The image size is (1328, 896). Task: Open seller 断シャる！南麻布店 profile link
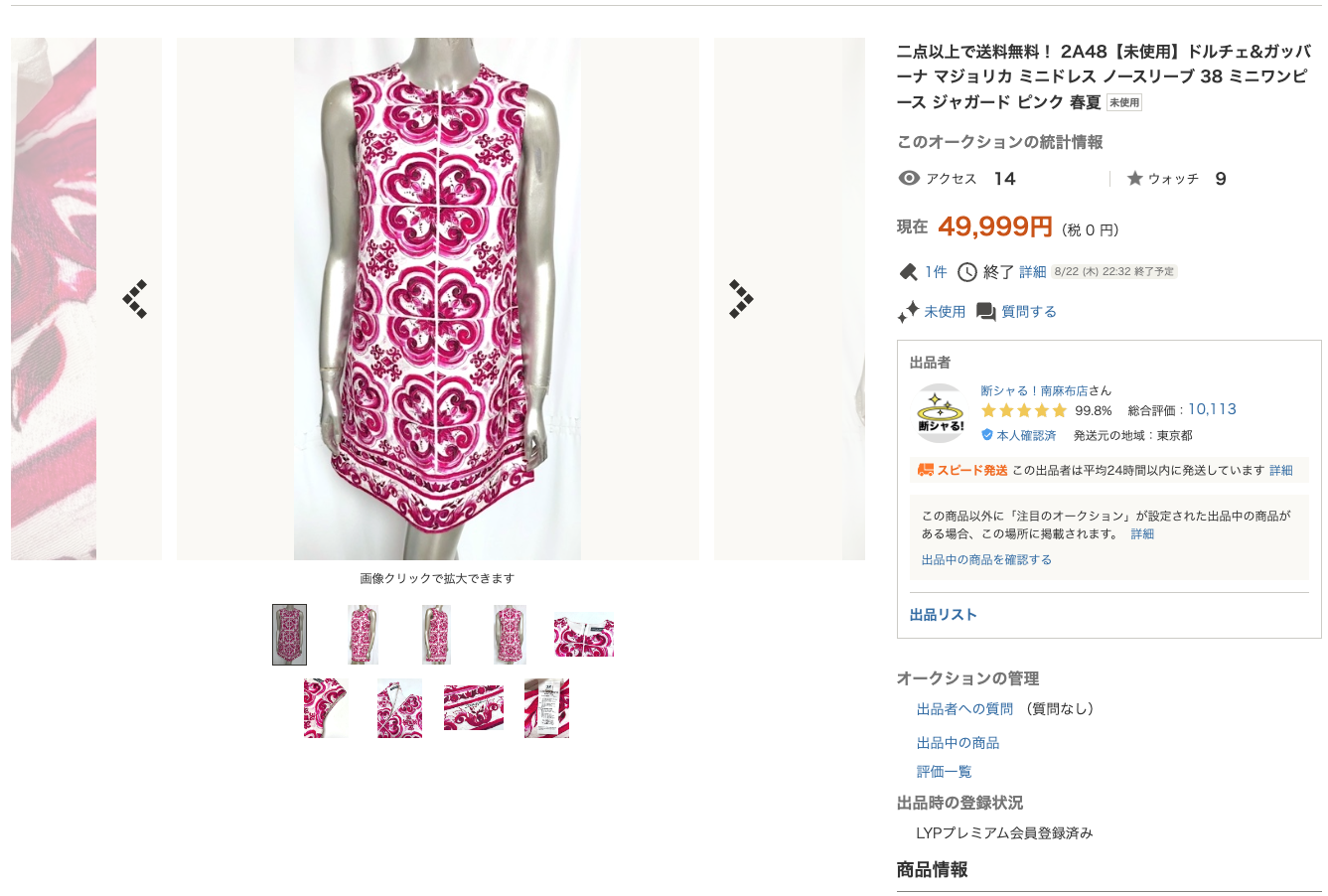1034,390
